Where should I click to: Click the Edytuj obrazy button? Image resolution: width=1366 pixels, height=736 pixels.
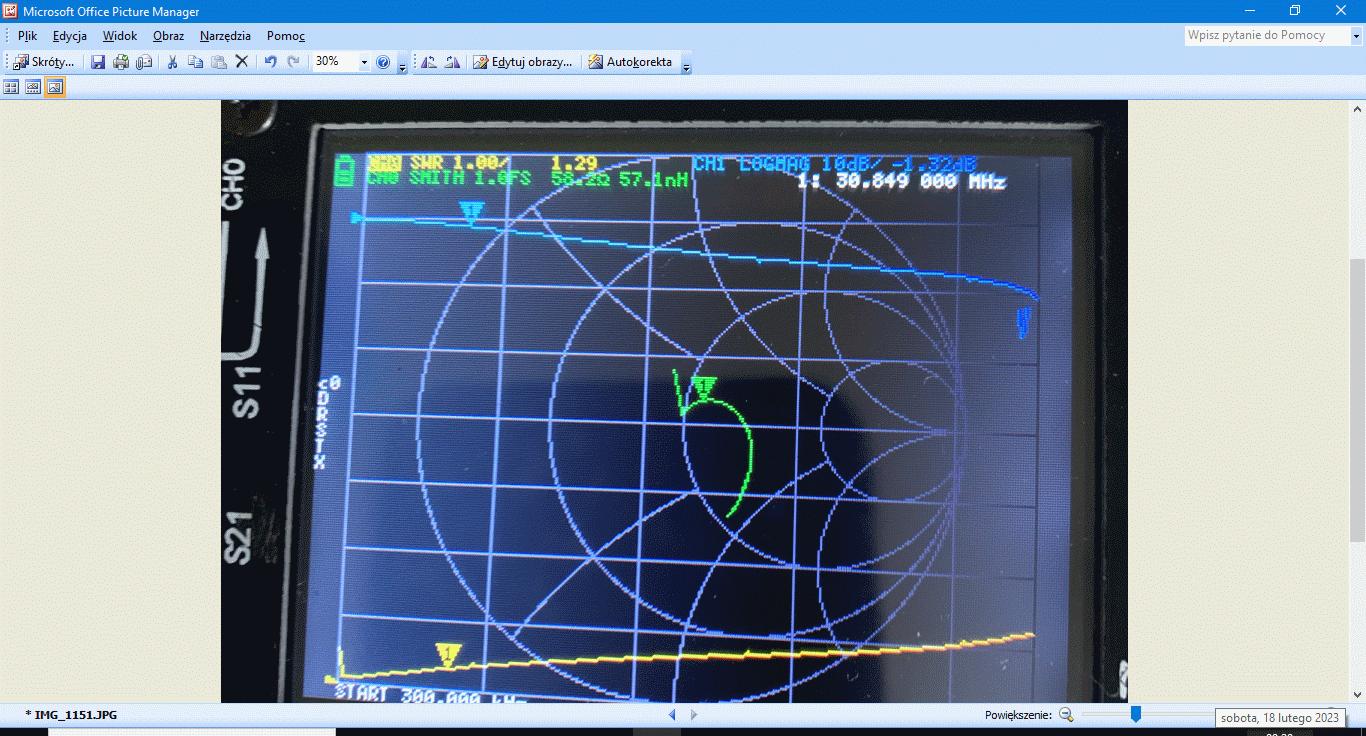(523, 62)
